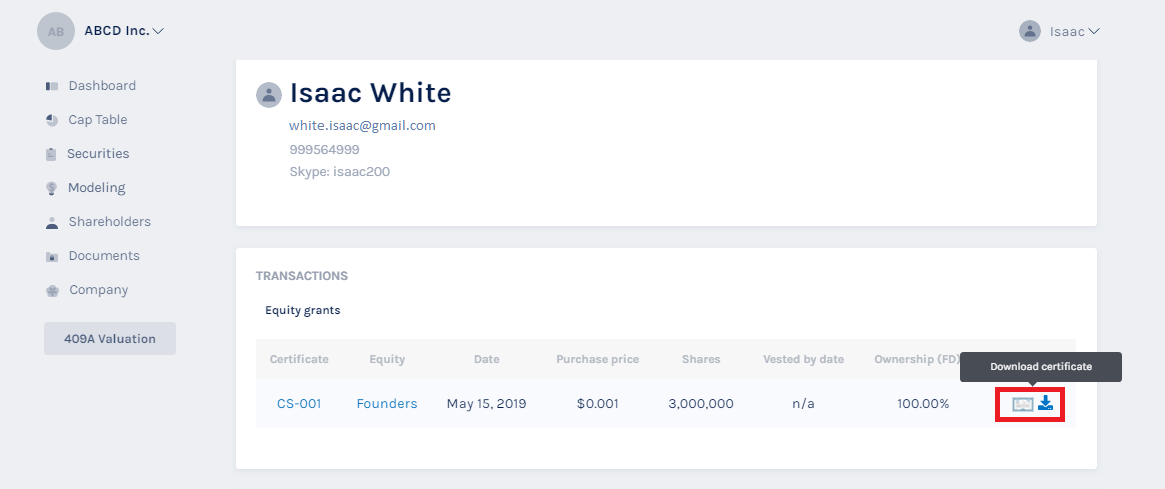The image size is (1165, 489).
Task: Open the CS-001 certificate link
Action: (299, 404)
